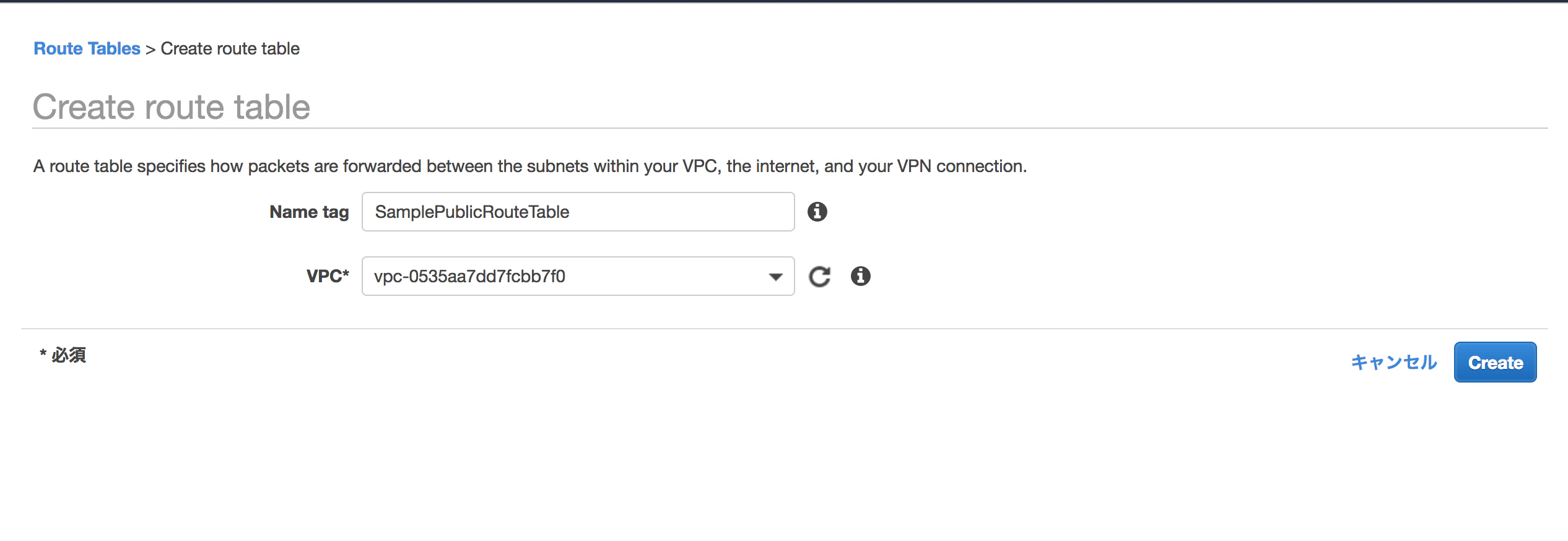Viewport: 1568px width, 541px height.
Task: Refresh the VPC list
Action: tap(819, 277)
